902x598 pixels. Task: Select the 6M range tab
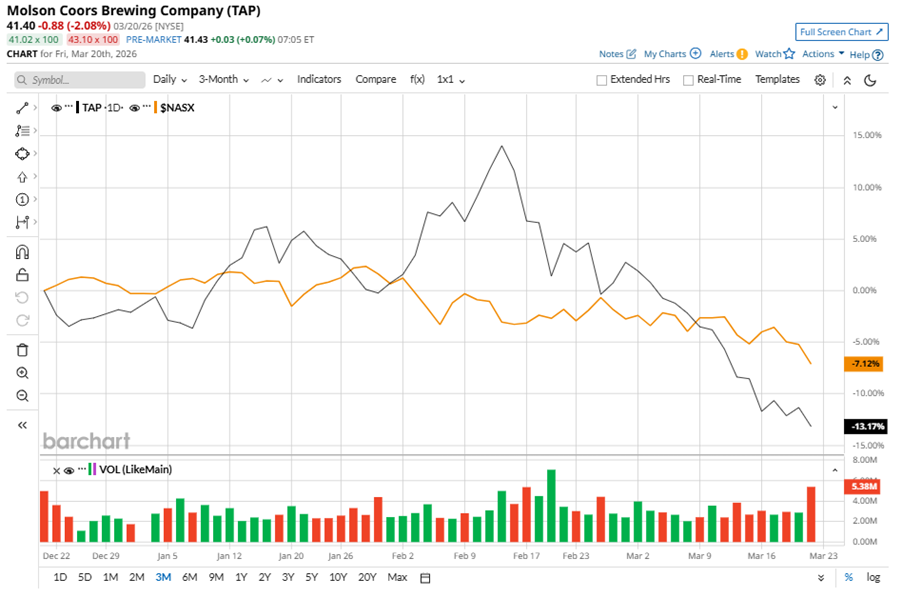pos(190,577)
